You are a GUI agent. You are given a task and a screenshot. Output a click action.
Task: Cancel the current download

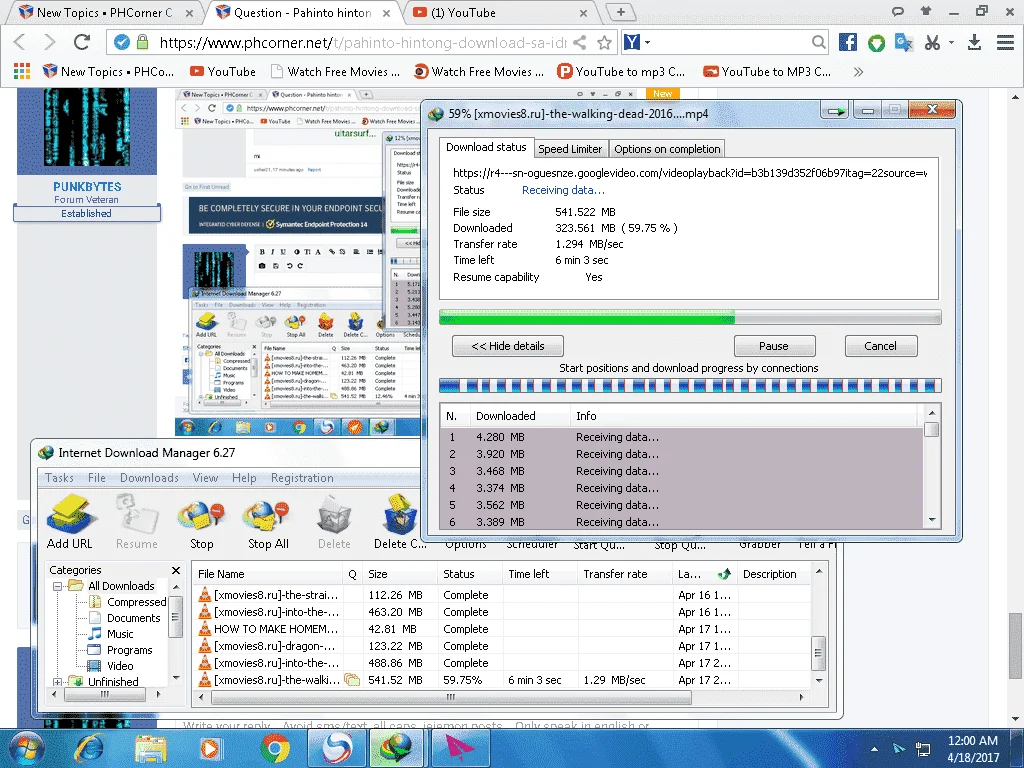[x=880, y=346]
